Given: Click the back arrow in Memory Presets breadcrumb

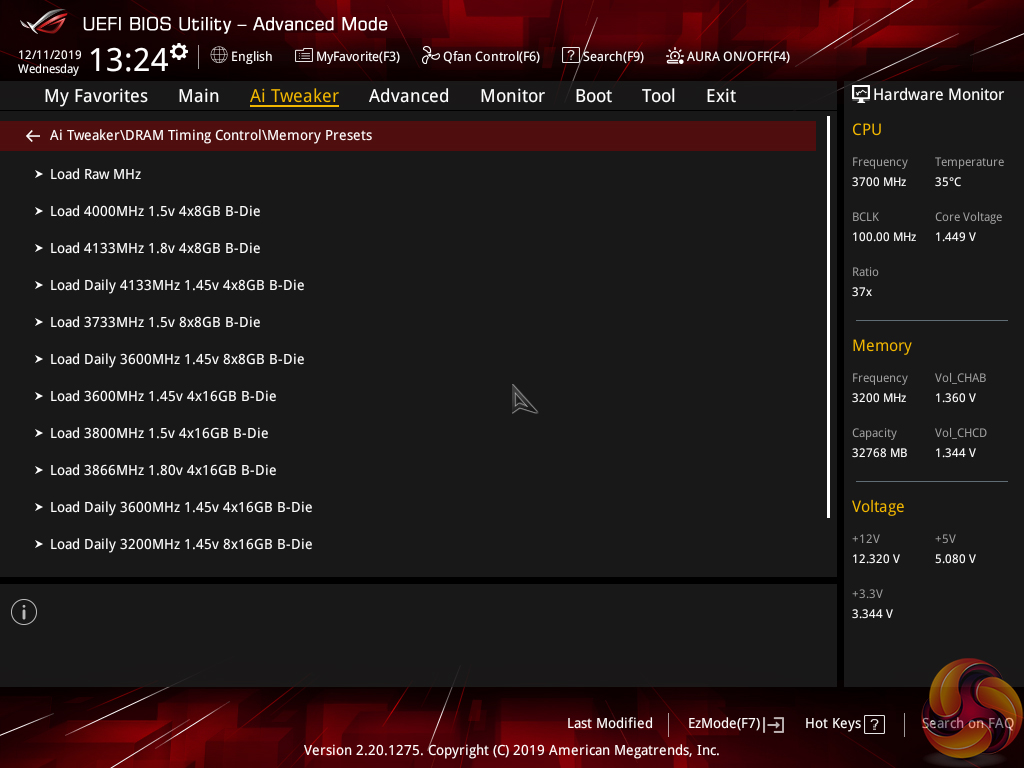Looking at the screenshot, I should [33, 136].
